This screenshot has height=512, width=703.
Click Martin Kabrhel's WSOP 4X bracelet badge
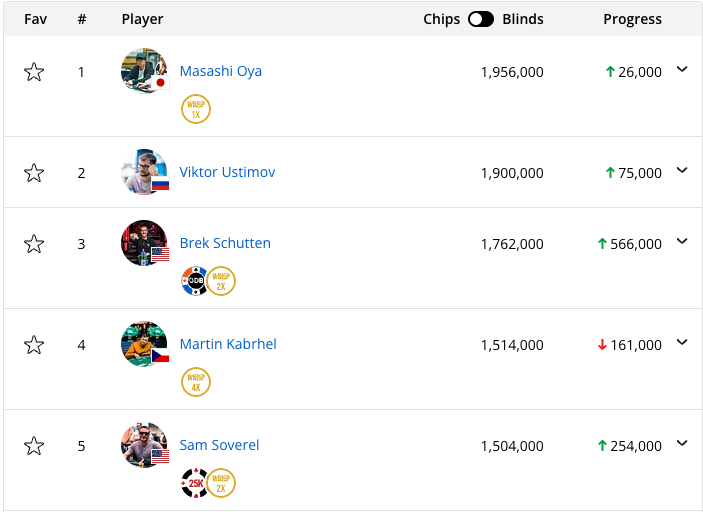(x=196, y=382)
